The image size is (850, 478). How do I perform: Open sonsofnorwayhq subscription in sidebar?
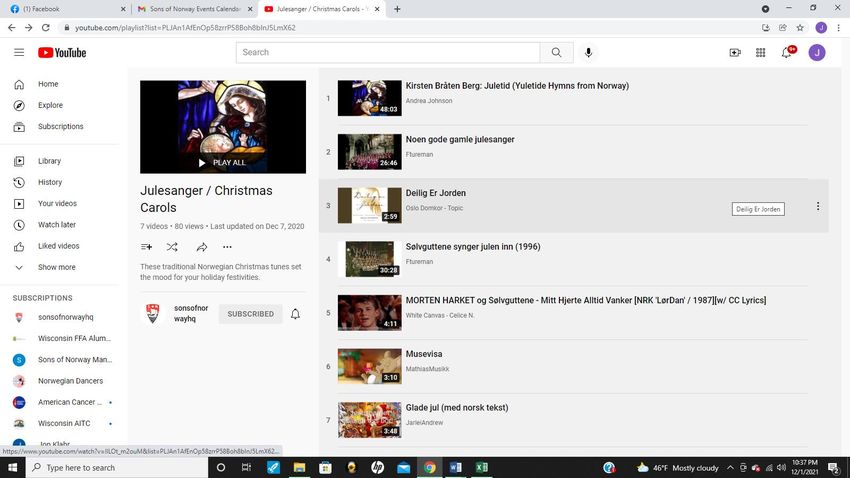pyautogui.click(x=60, y=317)
